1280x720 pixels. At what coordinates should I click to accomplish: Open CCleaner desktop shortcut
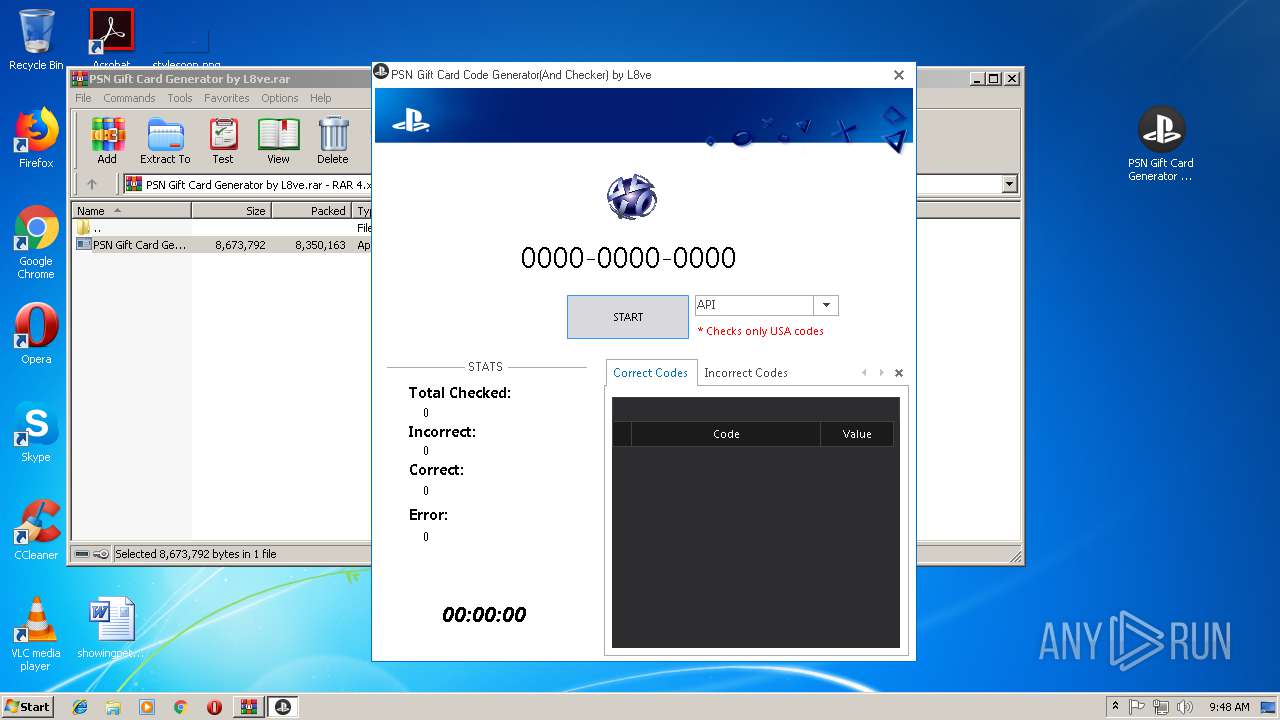(36, 530)
